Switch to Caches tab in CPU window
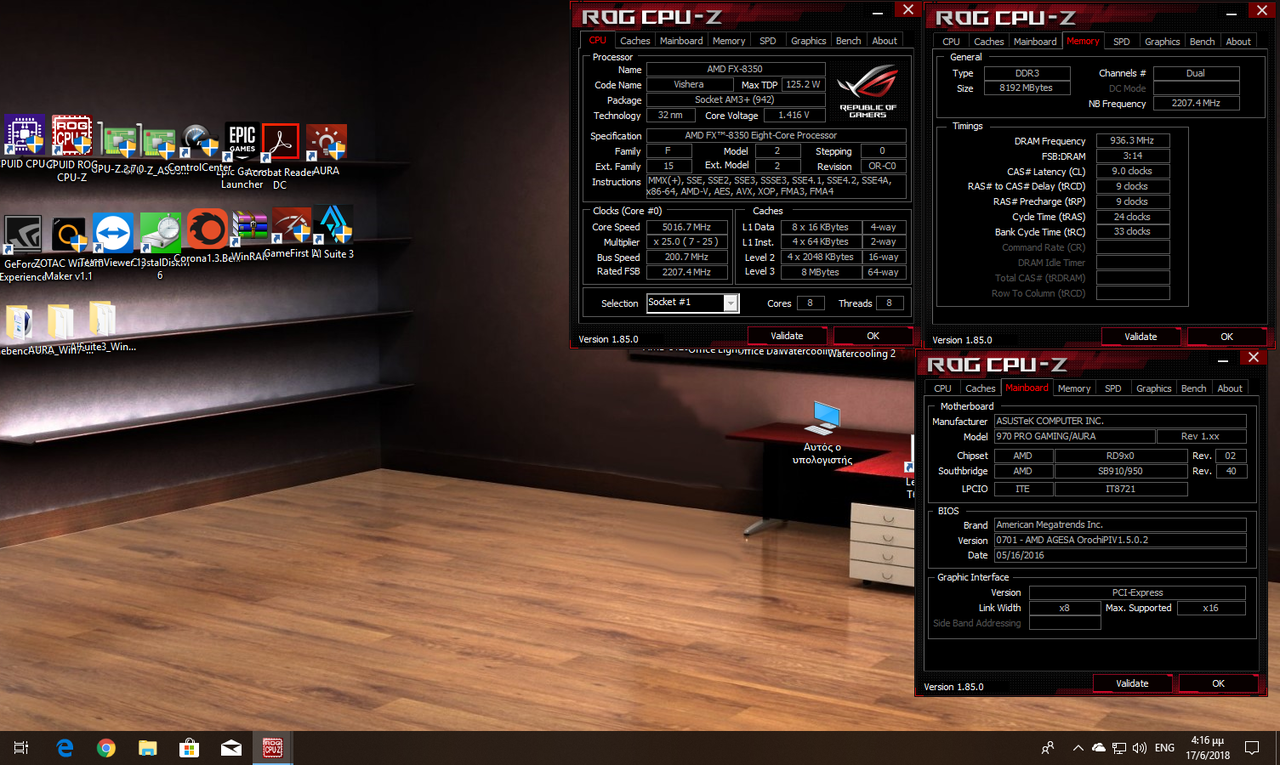Viewport: 1280px width, 765px height. (x=635, y=40)
